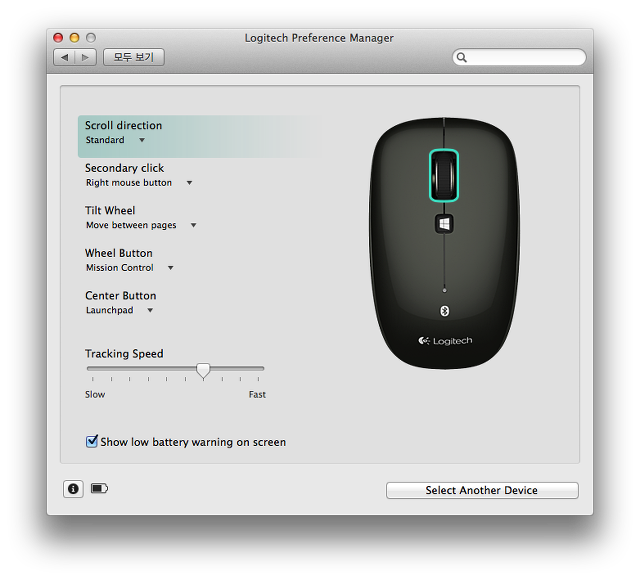Click the Wheel Button label
Screen dimensions: 640x580
coord(119,253)
